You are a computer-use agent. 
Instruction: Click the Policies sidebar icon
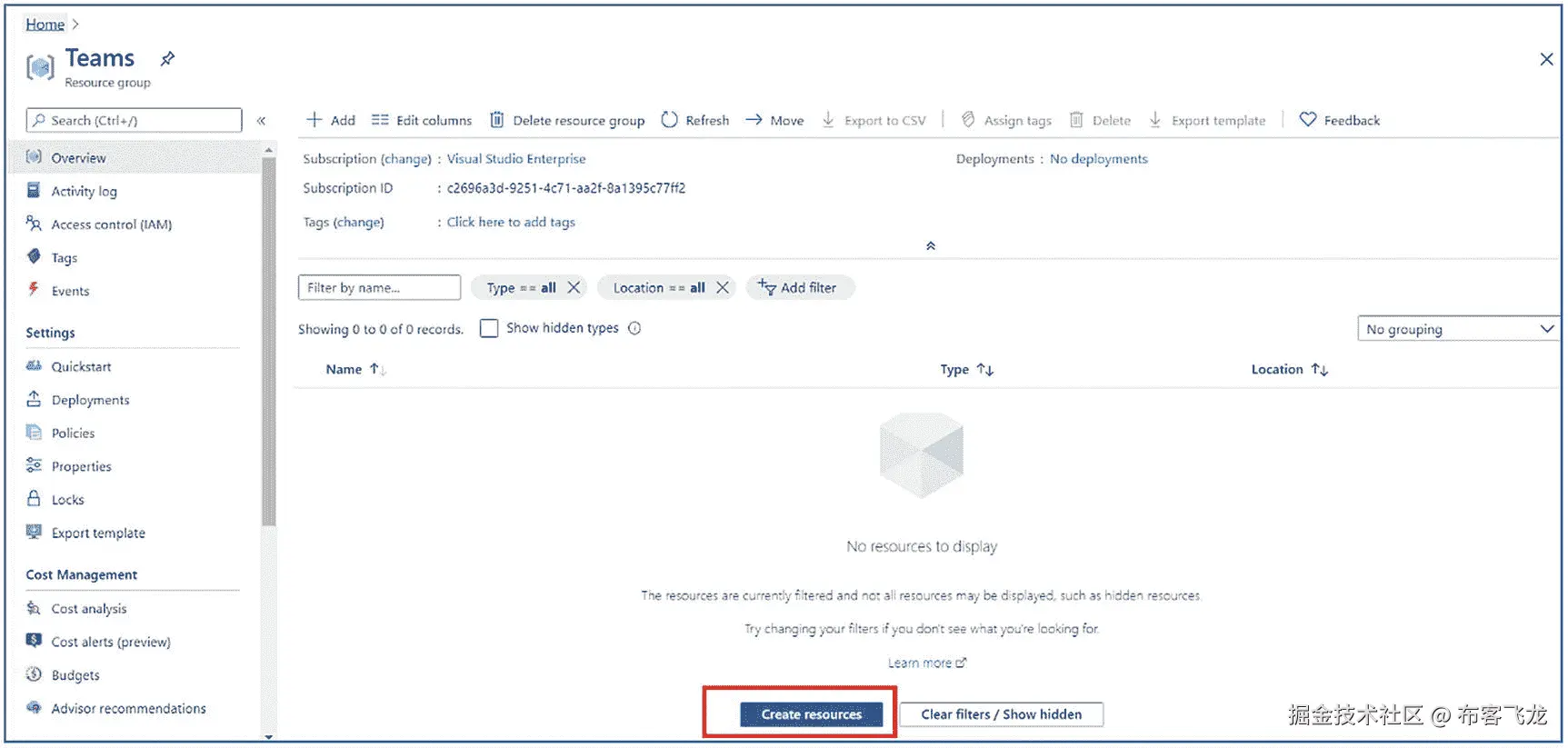tap(34, 433)
